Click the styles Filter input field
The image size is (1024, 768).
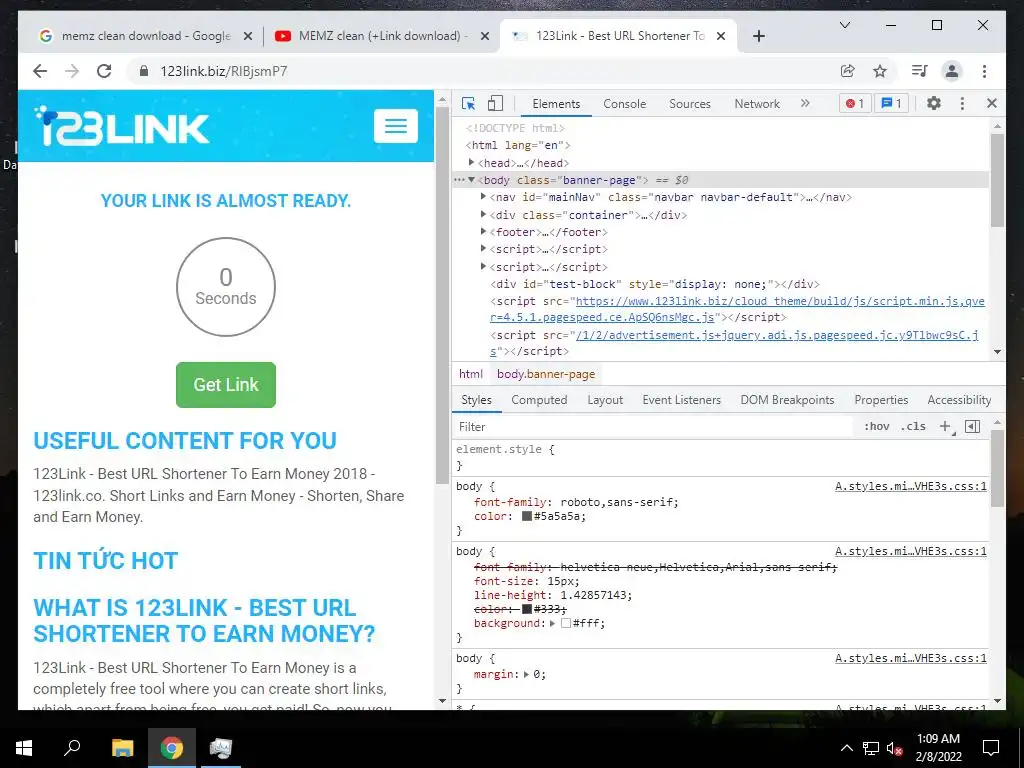653,426
